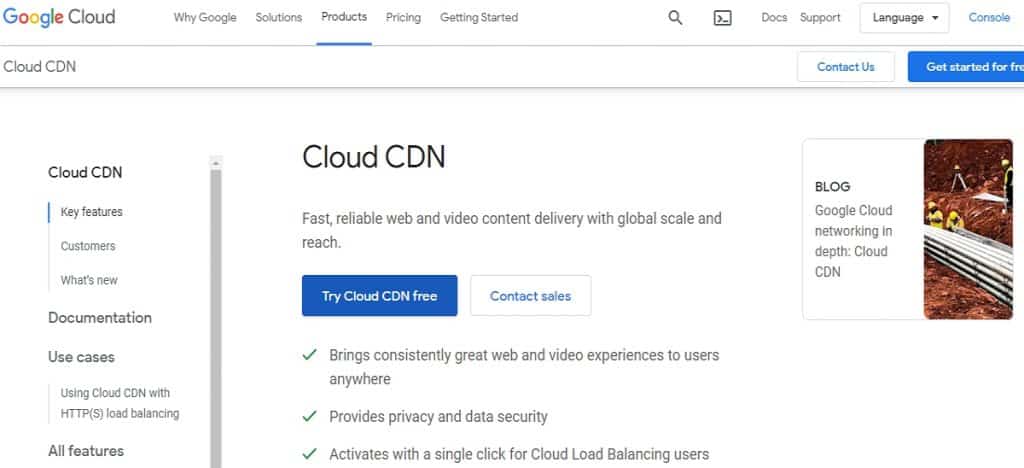Open the Docs link

[774, 18]
